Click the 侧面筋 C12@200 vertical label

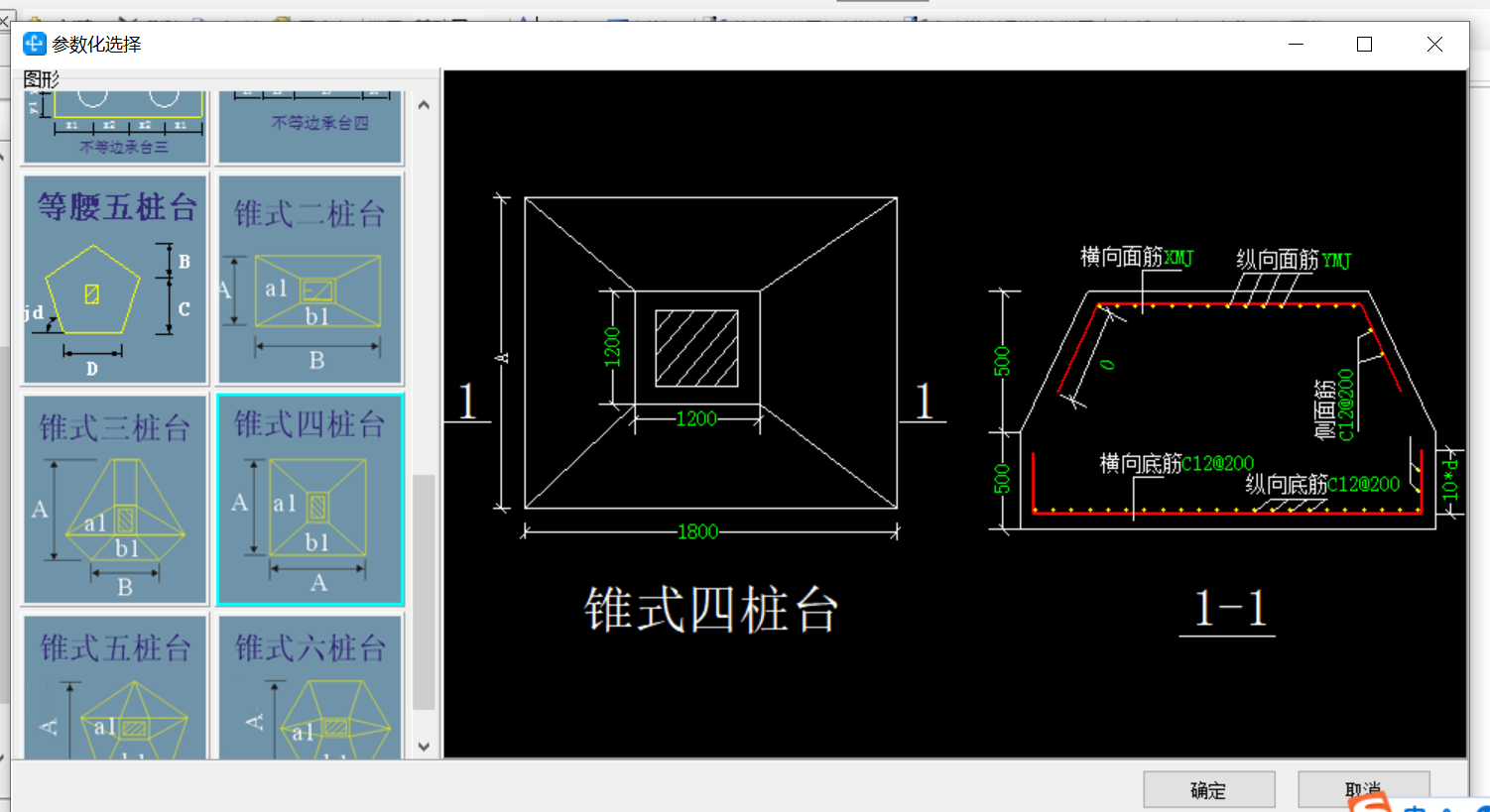pyautogui.click(x=1334, y=405)
